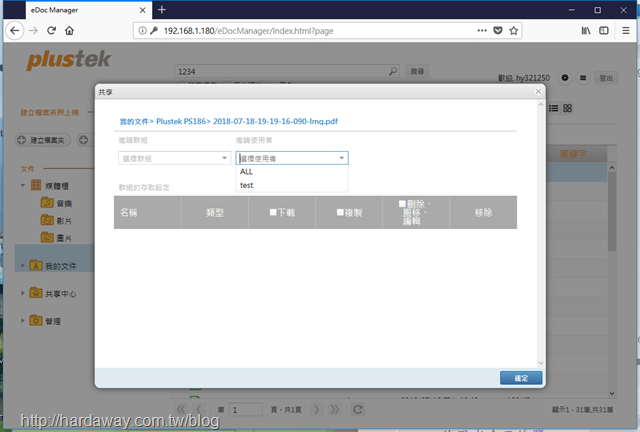
Task: Toggle the 下載 download permission checkbox
Action: pos(273,212)
